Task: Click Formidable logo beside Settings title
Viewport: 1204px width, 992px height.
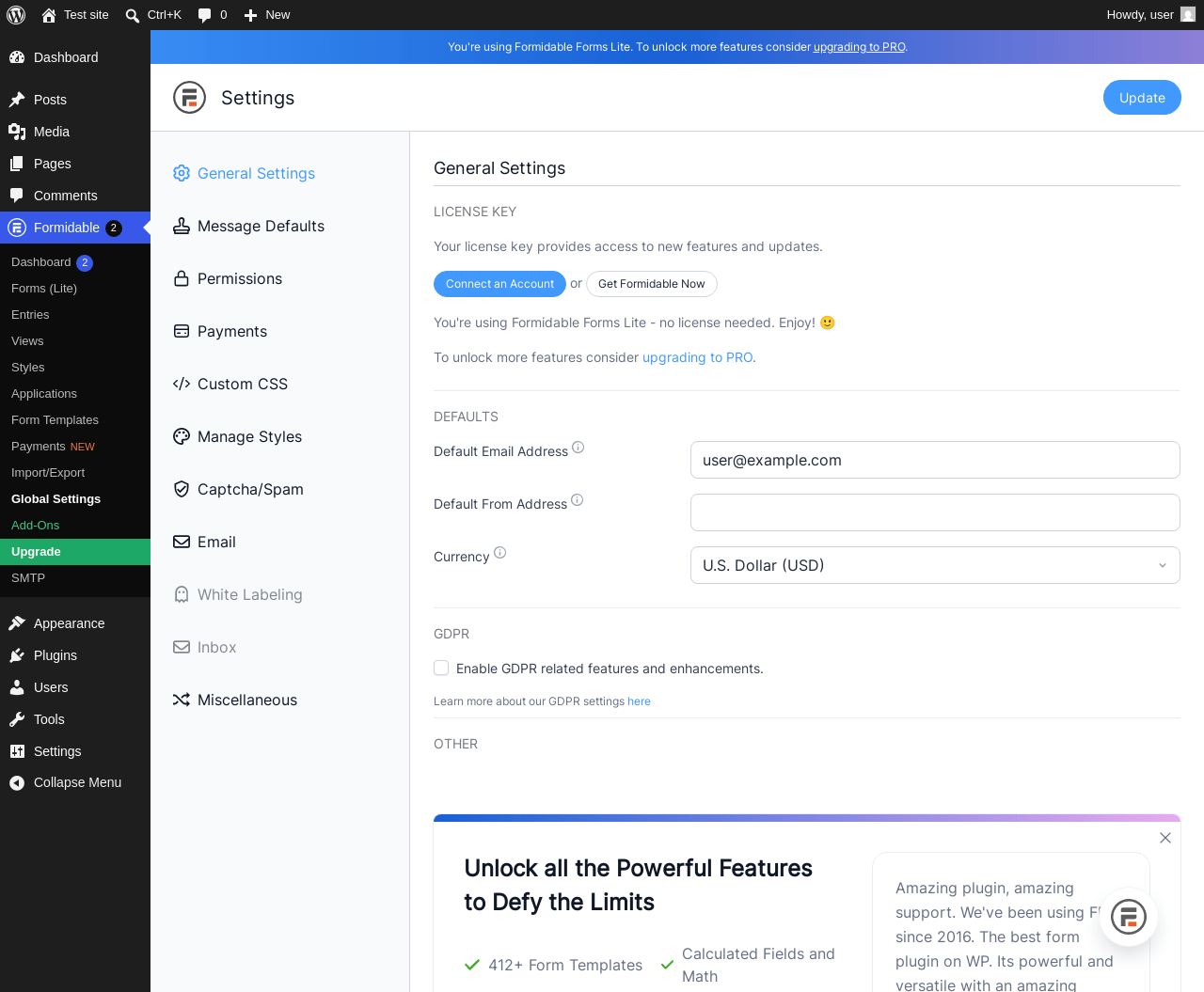Action: 189,98
